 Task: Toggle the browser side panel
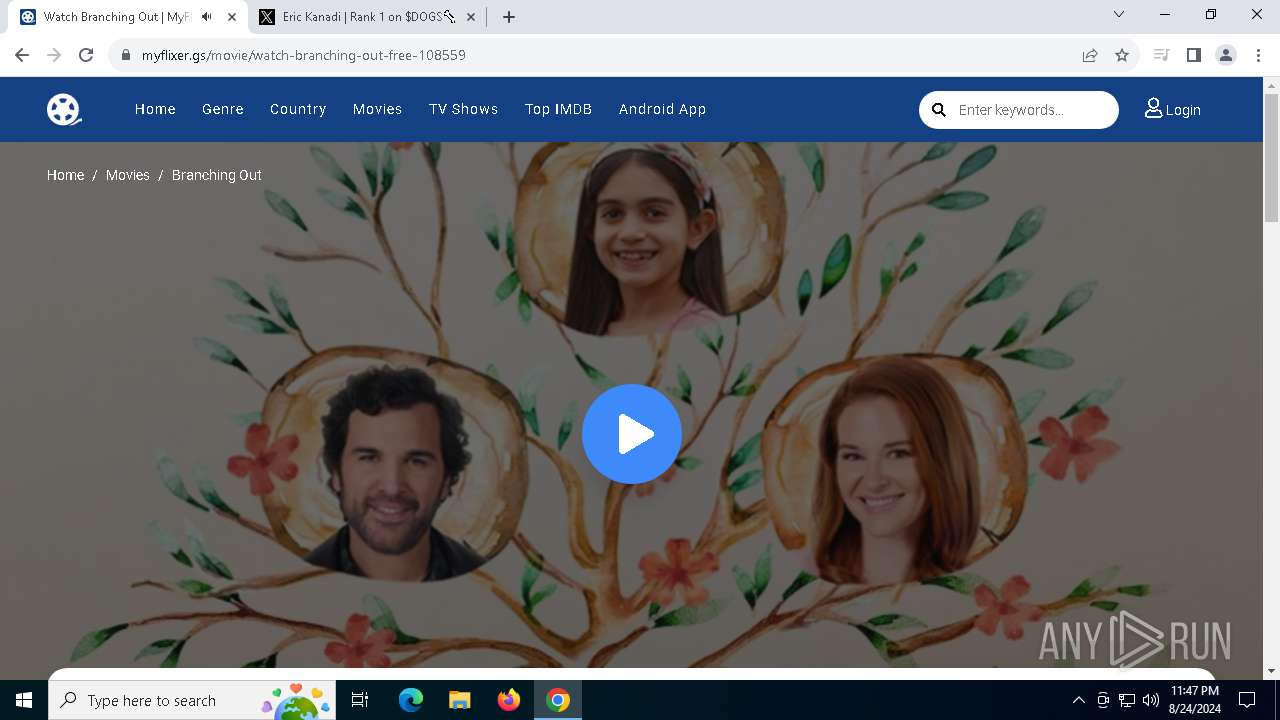pos(1193,55)
